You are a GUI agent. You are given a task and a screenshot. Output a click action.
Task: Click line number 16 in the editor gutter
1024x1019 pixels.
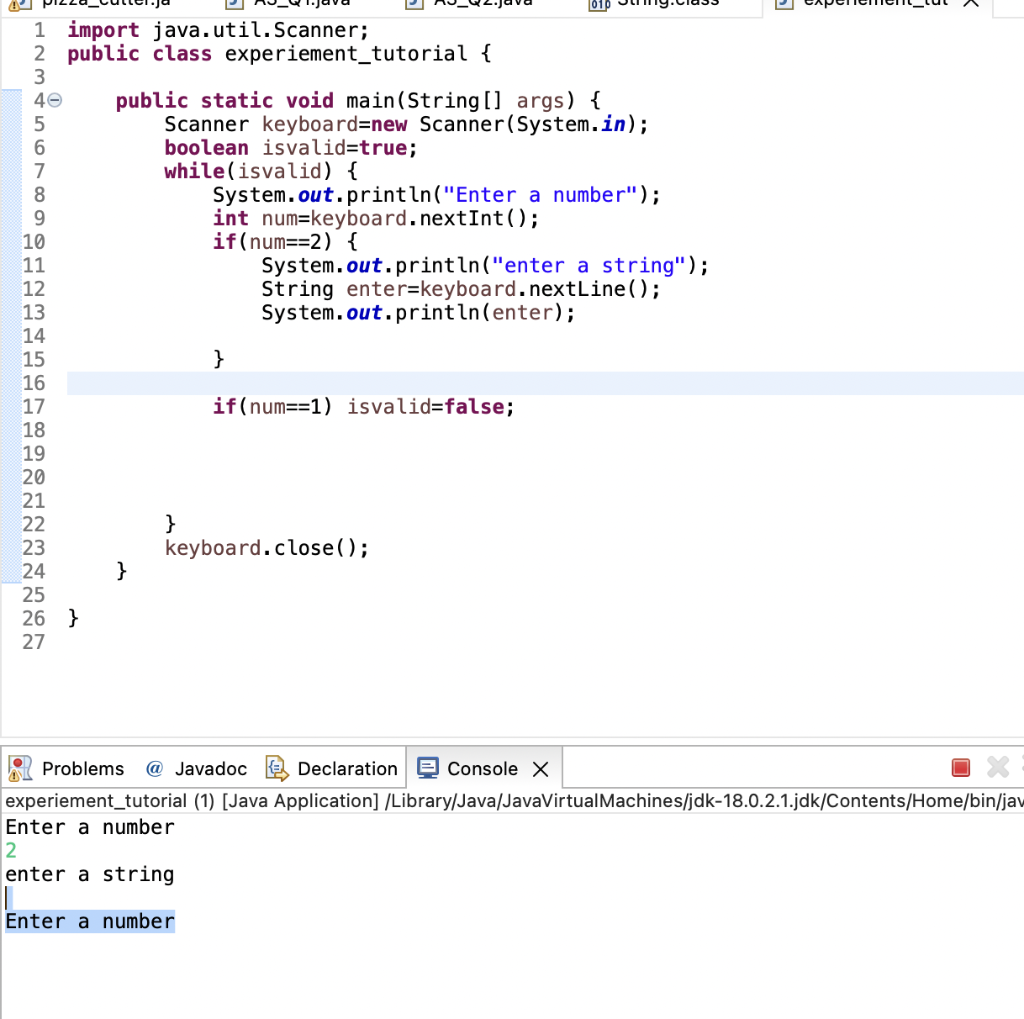pos(34,383)
